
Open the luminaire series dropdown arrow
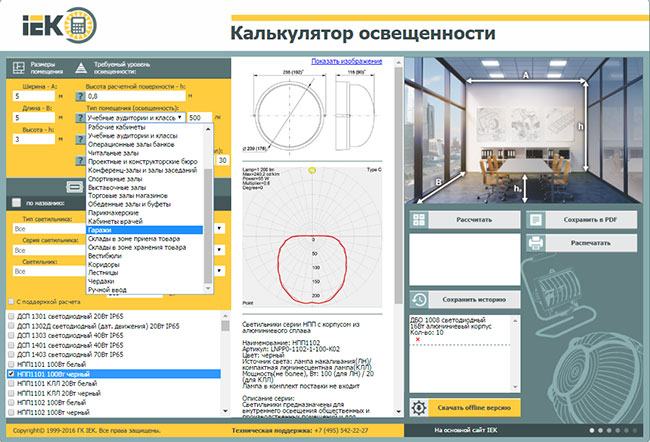(x=219, y=250)
